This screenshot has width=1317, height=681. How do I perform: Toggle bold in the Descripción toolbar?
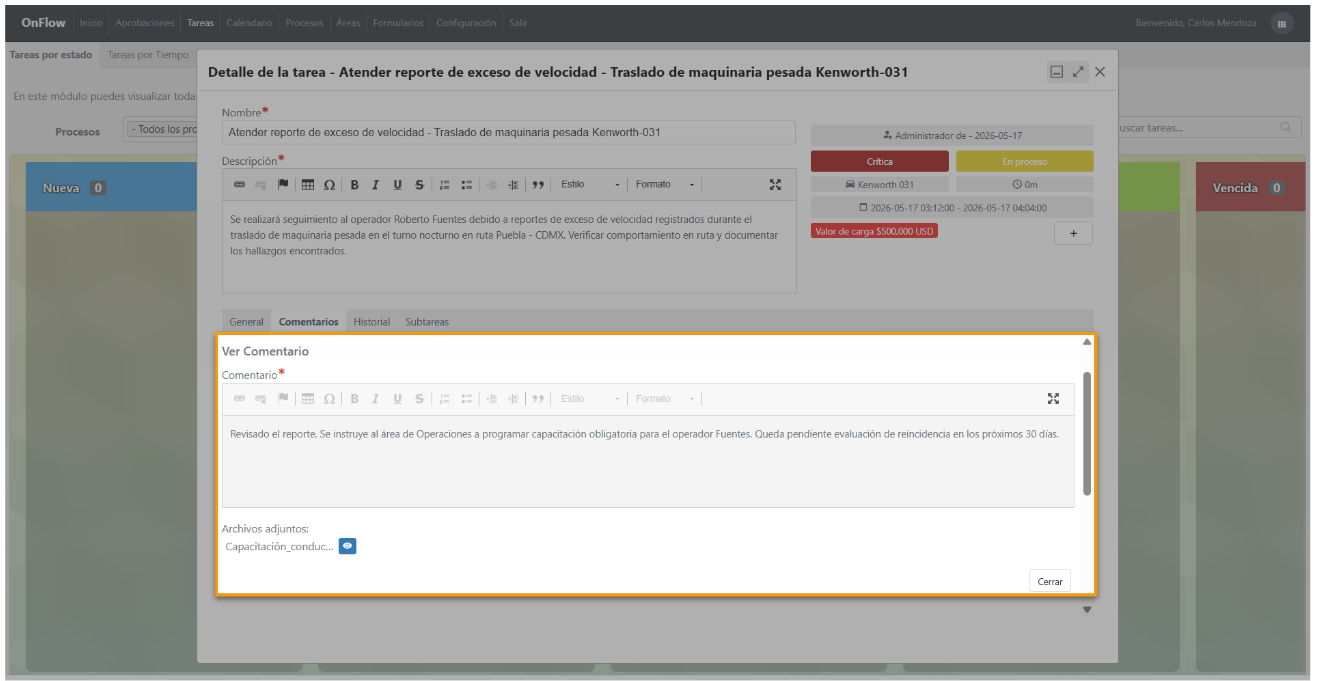[354, 185]
